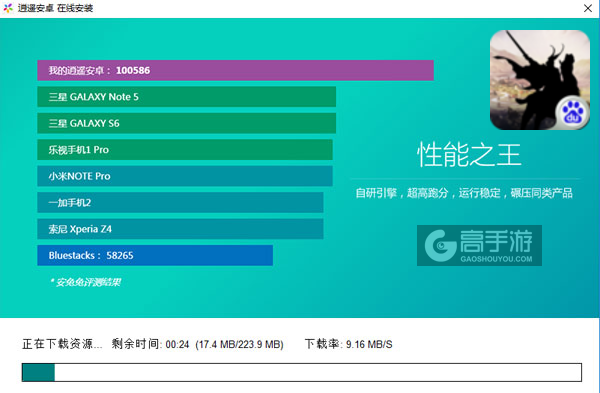600x393 pixels.
Task: Click the 下载率: 9.16 MB/S speed text
Action: [348, 344]
